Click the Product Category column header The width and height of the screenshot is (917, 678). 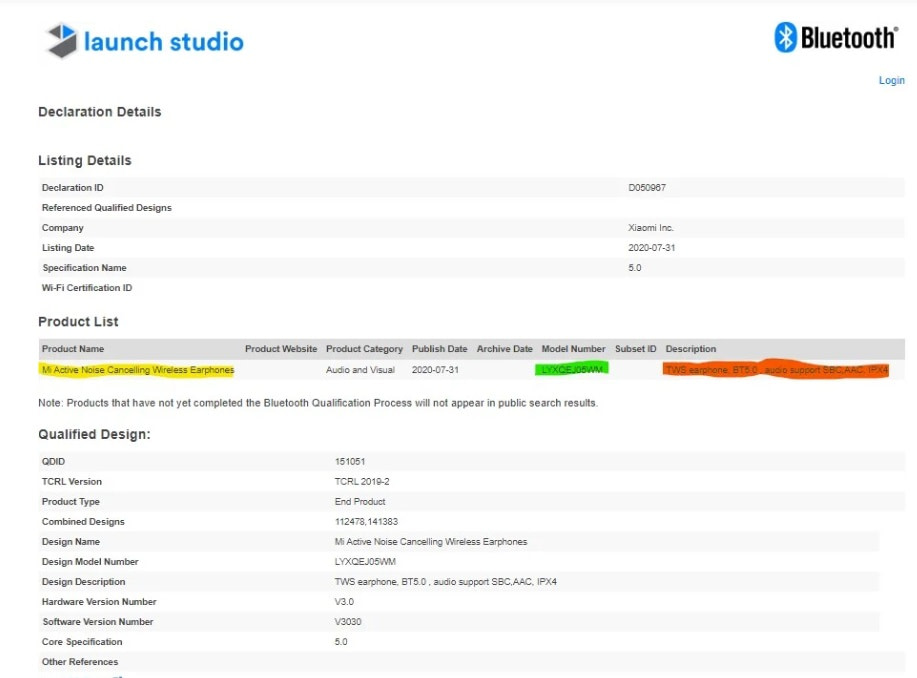364,349
